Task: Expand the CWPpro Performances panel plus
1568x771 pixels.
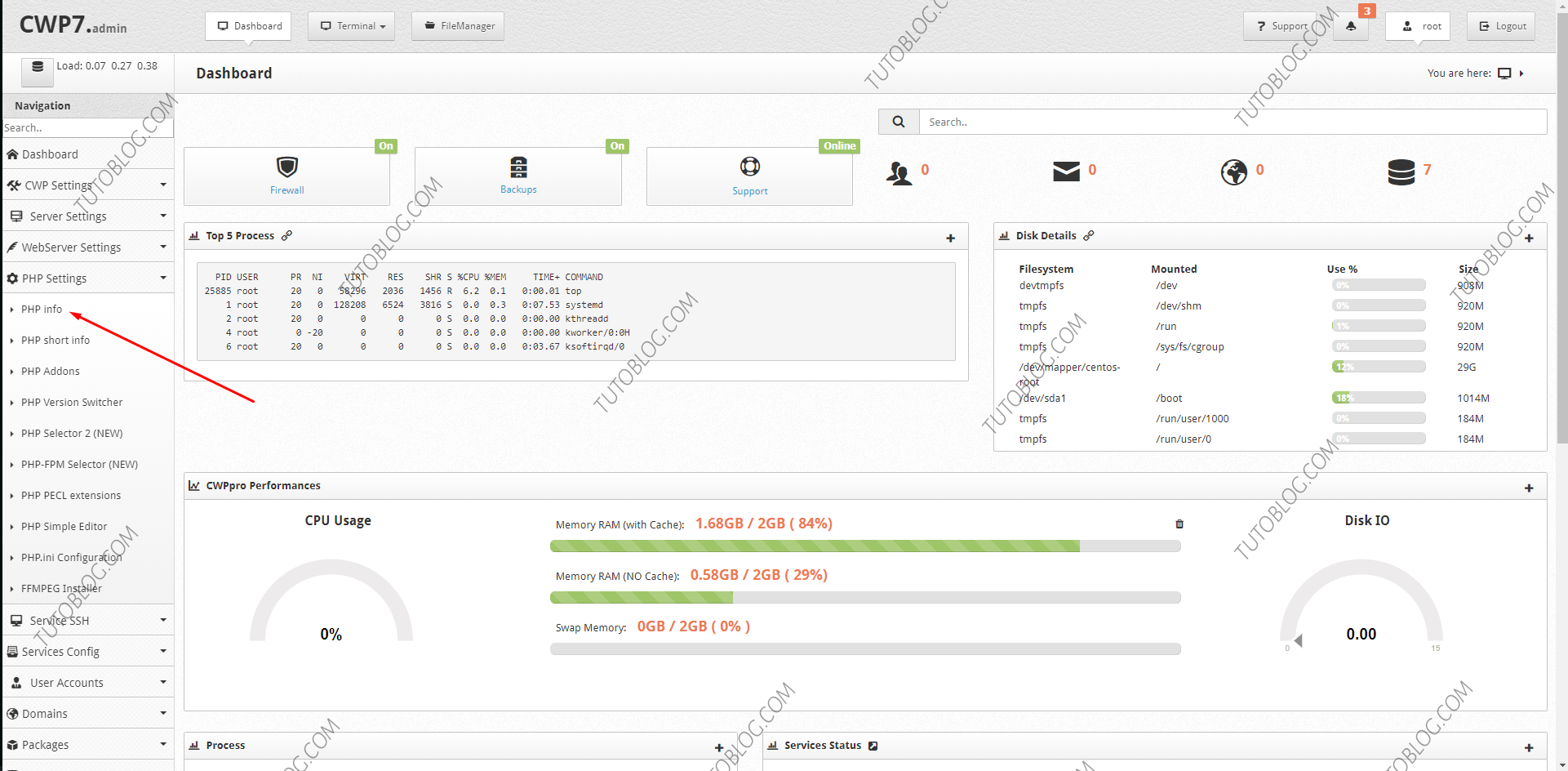Action: 1529,488
